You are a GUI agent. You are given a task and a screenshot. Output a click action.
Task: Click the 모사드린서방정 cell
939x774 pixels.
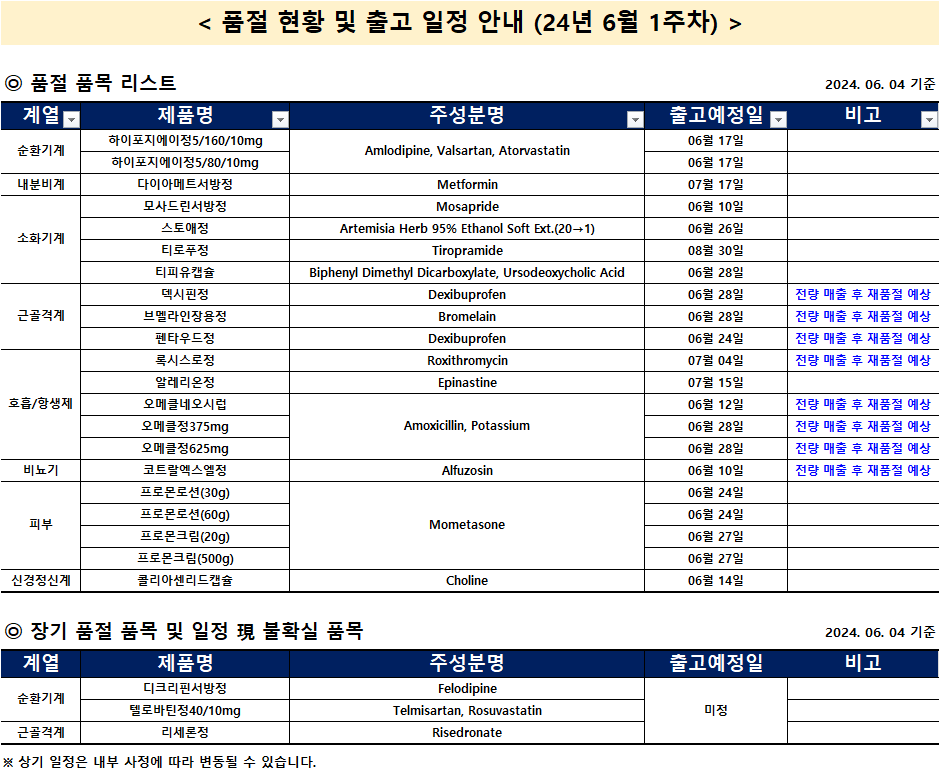[x=185, y=207]
